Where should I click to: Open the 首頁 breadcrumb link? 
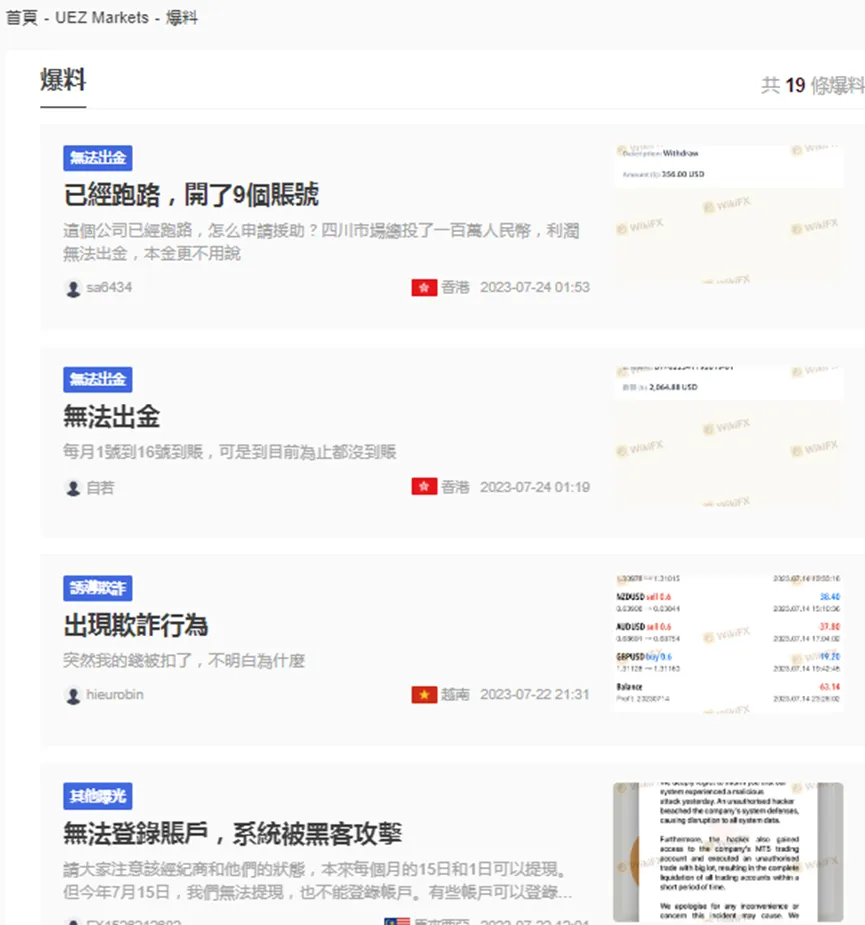click(21, 18)
